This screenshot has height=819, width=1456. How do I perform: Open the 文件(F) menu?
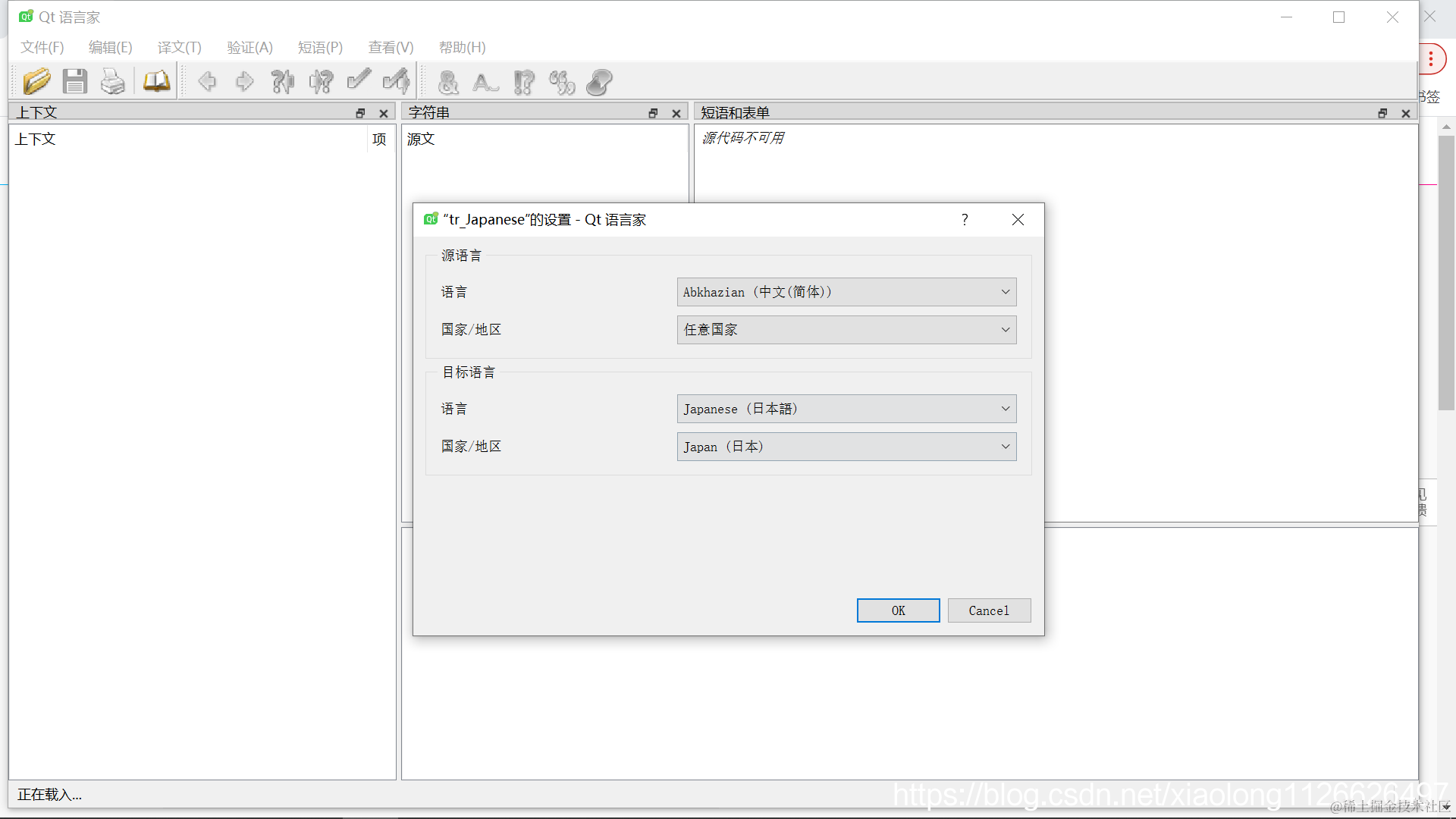pyautogui.click(x=42, y=47)
